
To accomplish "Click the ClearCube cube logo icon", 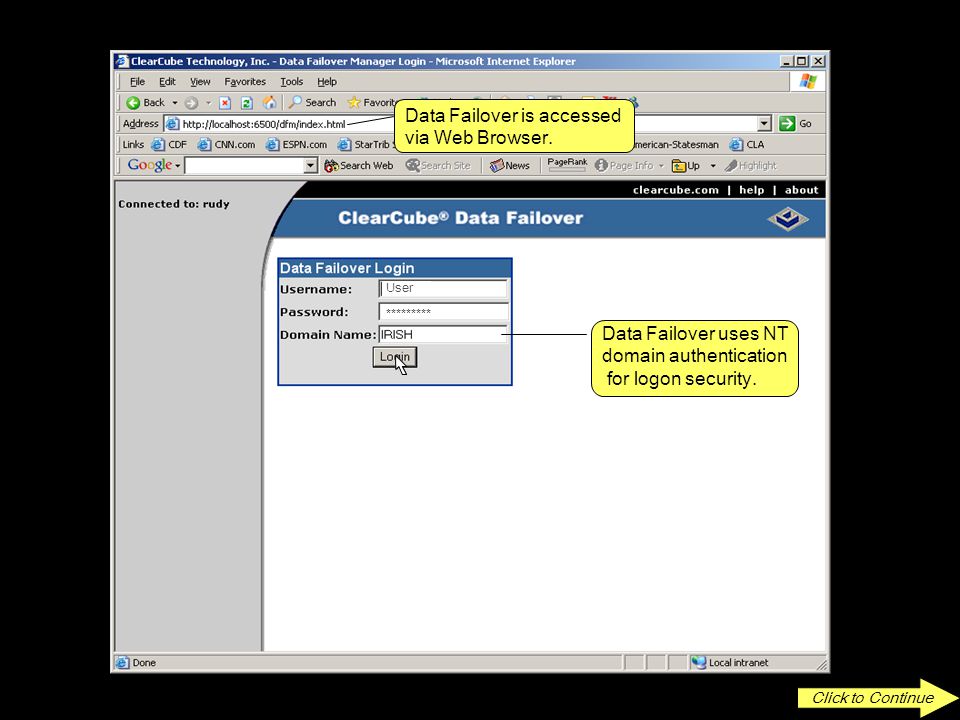I will (x=788, y=219).
